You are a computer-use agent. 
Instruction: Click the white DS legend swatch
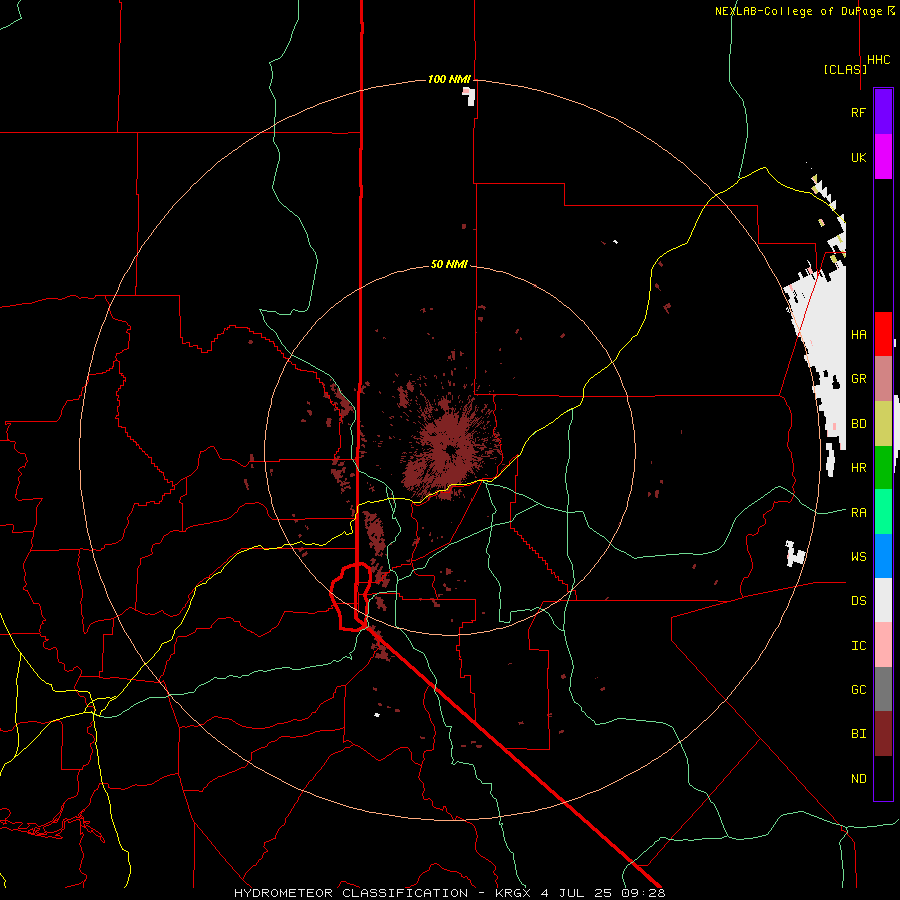883,600
